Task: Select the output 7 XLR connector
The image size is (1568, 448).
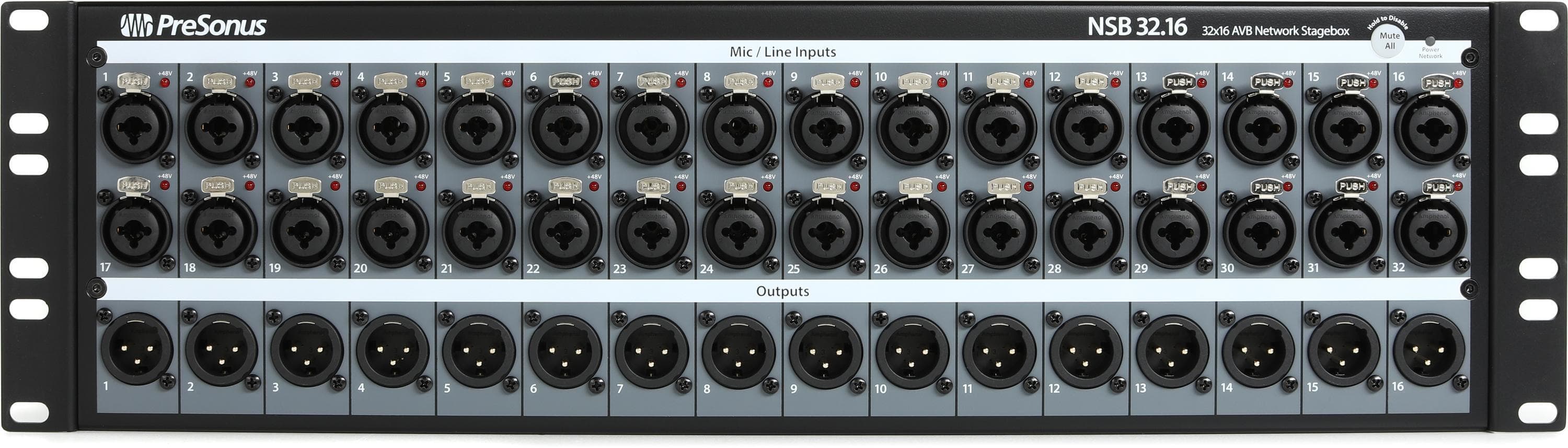Action: tap(652, 351)
